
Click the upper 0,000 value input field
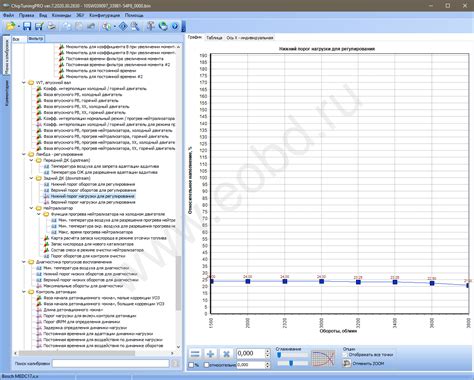pyautogui.click(x=251, y=354)
